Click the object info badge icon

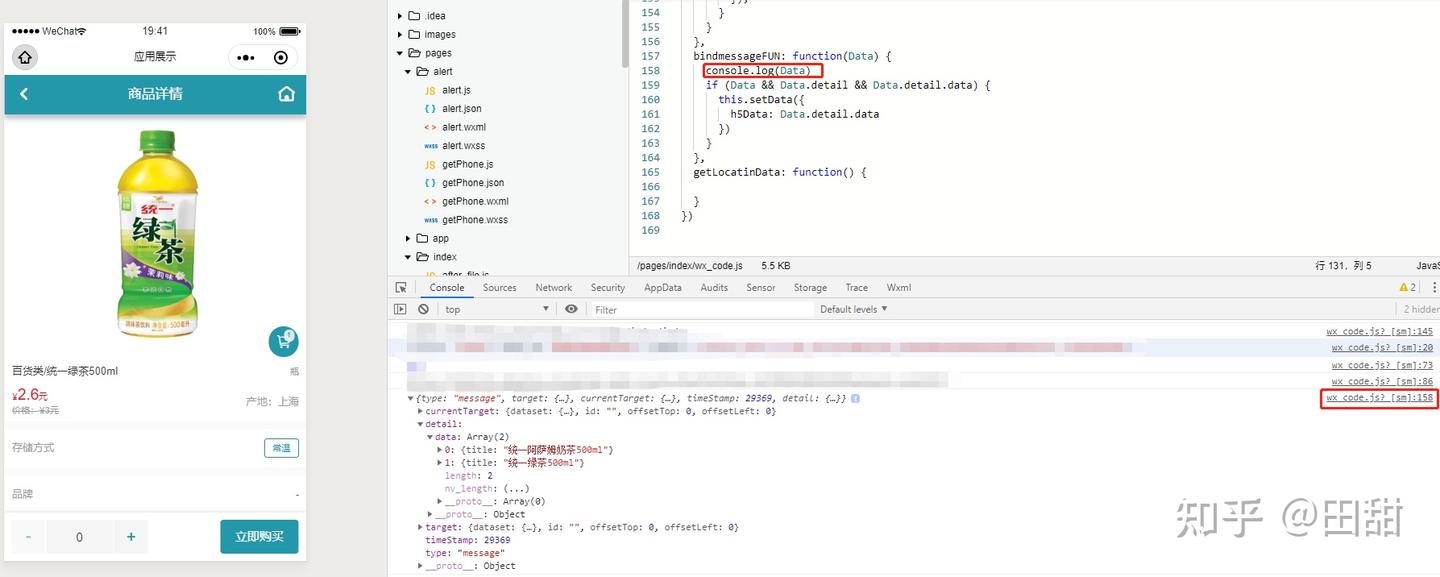(x=855, y=398)
